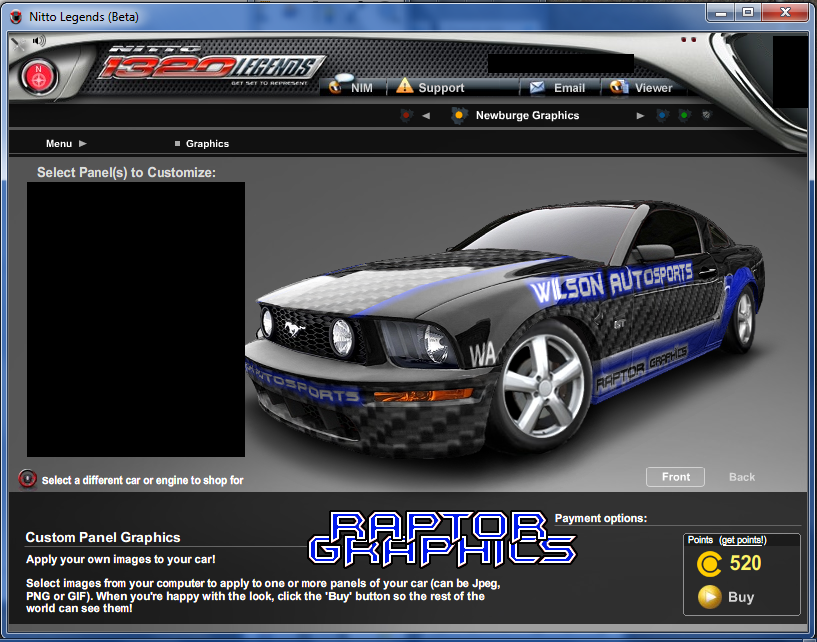This screenshot has width=817, height=642.
Task: Show the Back view of the car
Action: pos(742,477)
